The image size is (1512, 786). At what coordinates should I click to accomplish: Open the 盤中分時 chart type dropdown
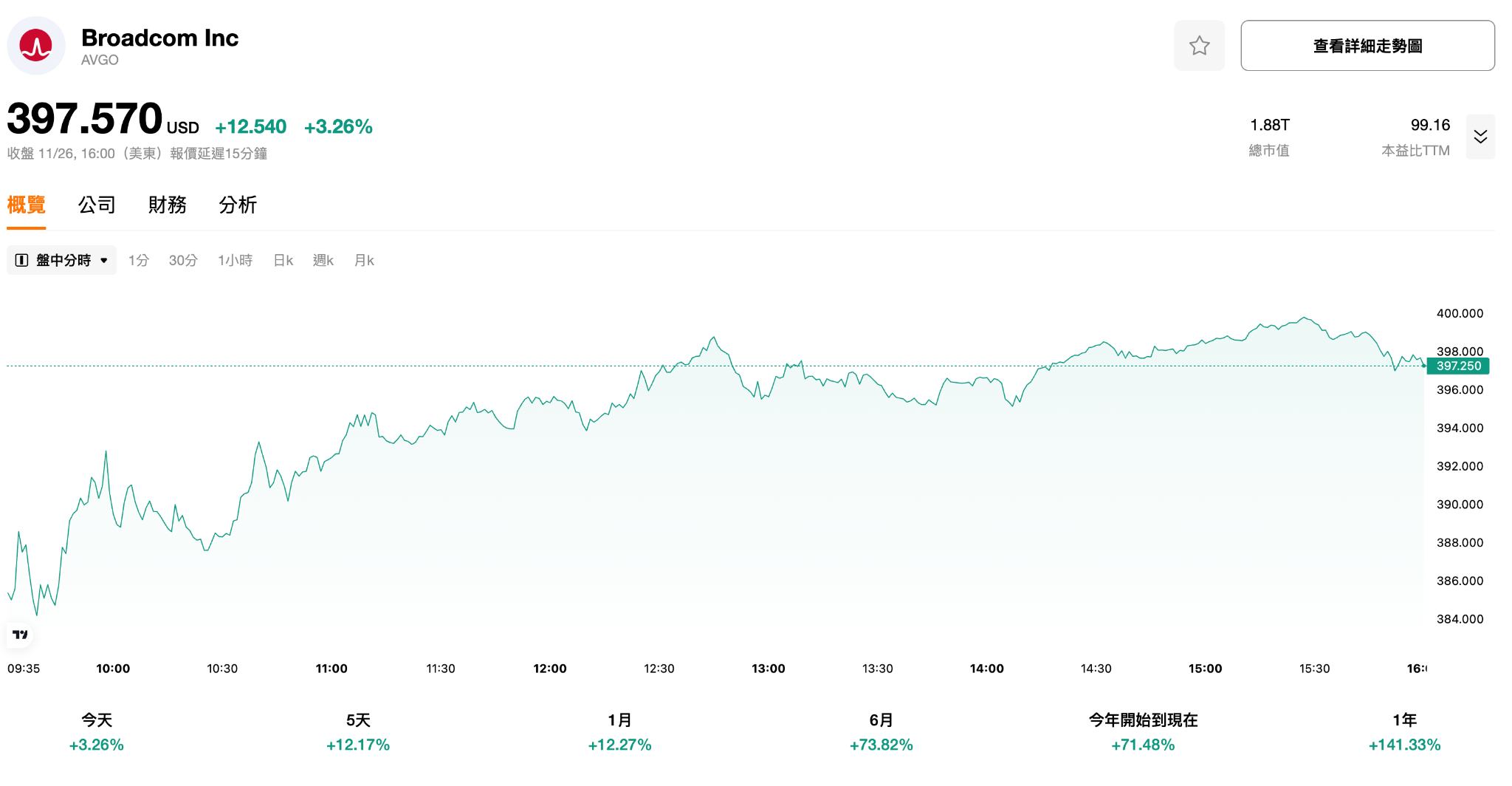pyautogui.click(x=62, y=260)
